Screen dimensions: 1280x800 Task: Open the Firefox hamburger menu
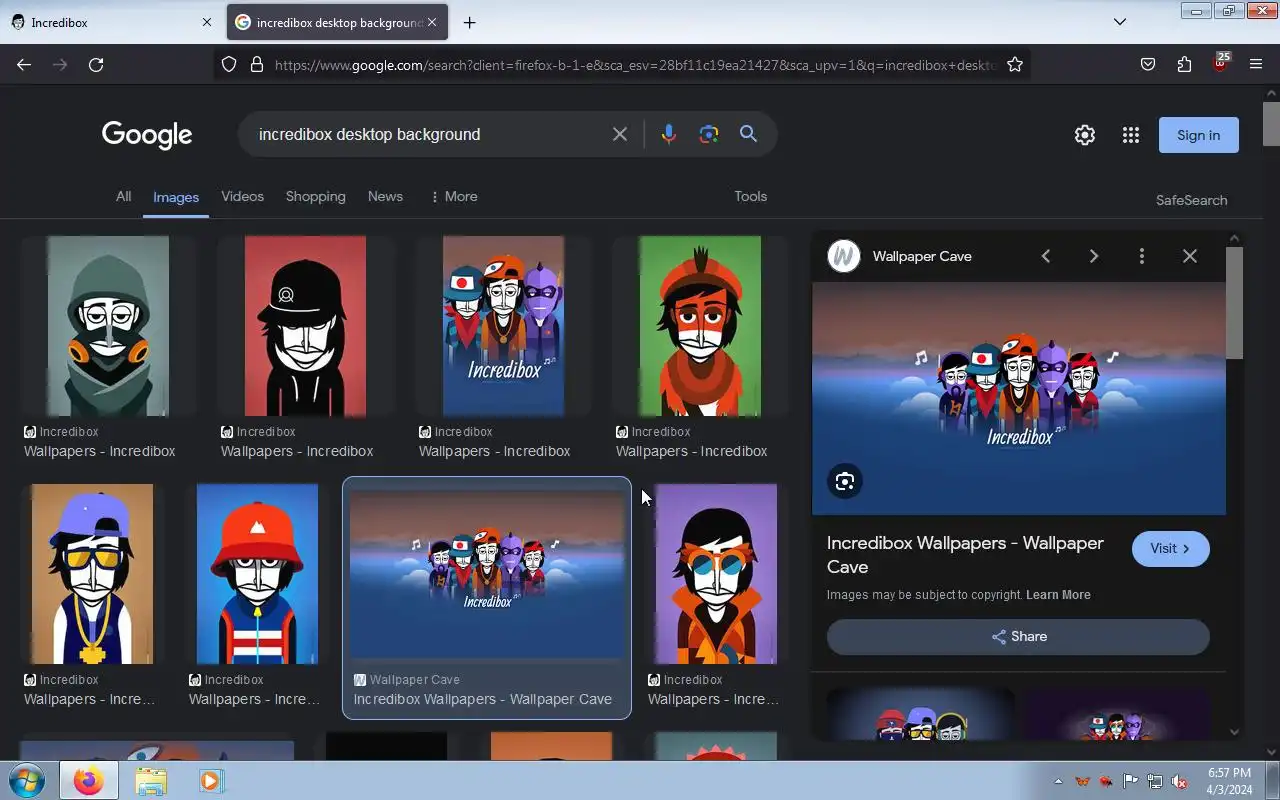tap(1256, 64)
